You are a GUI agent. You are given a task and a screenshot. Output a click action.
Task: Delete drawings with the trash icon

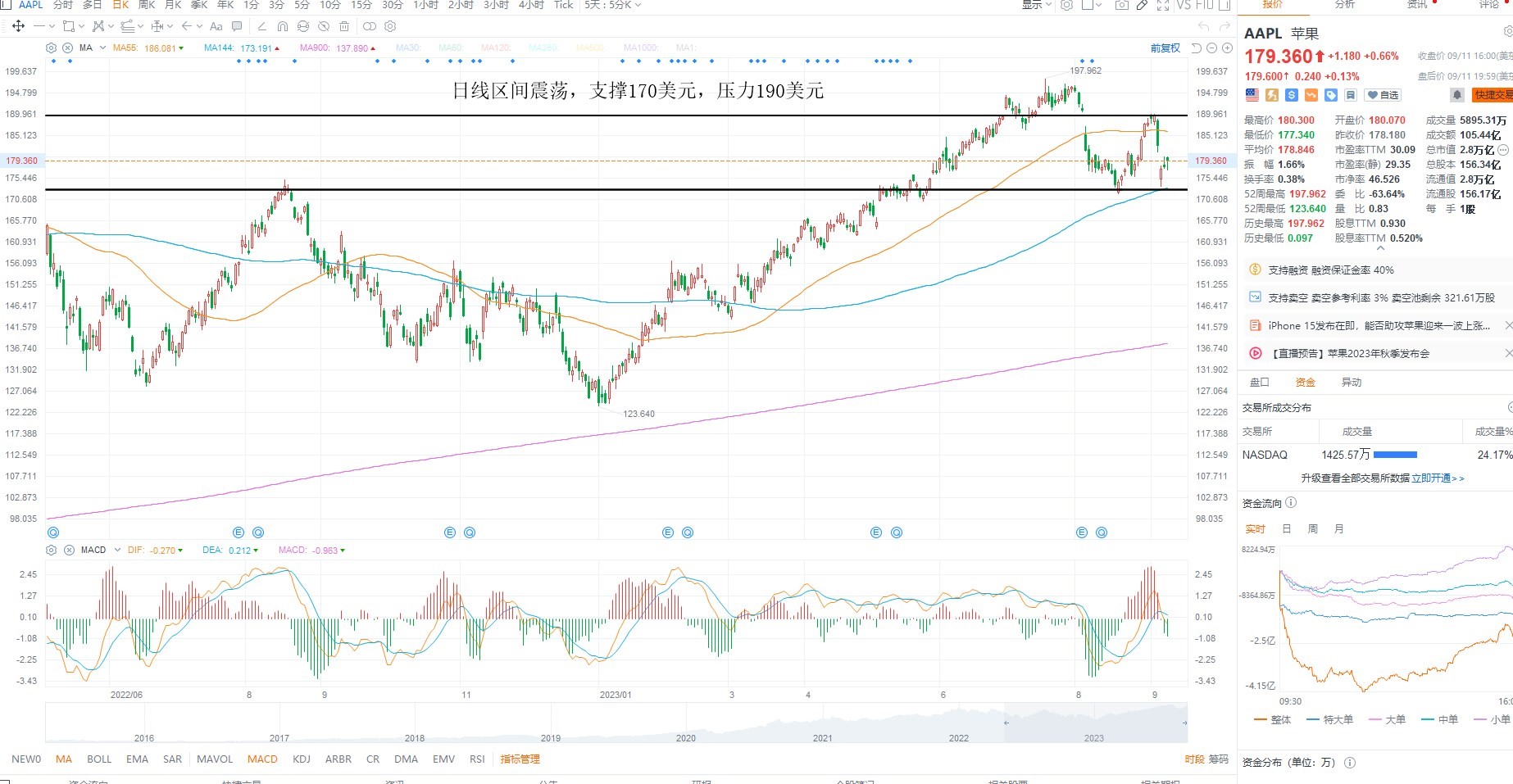click(x=344, y=26)
